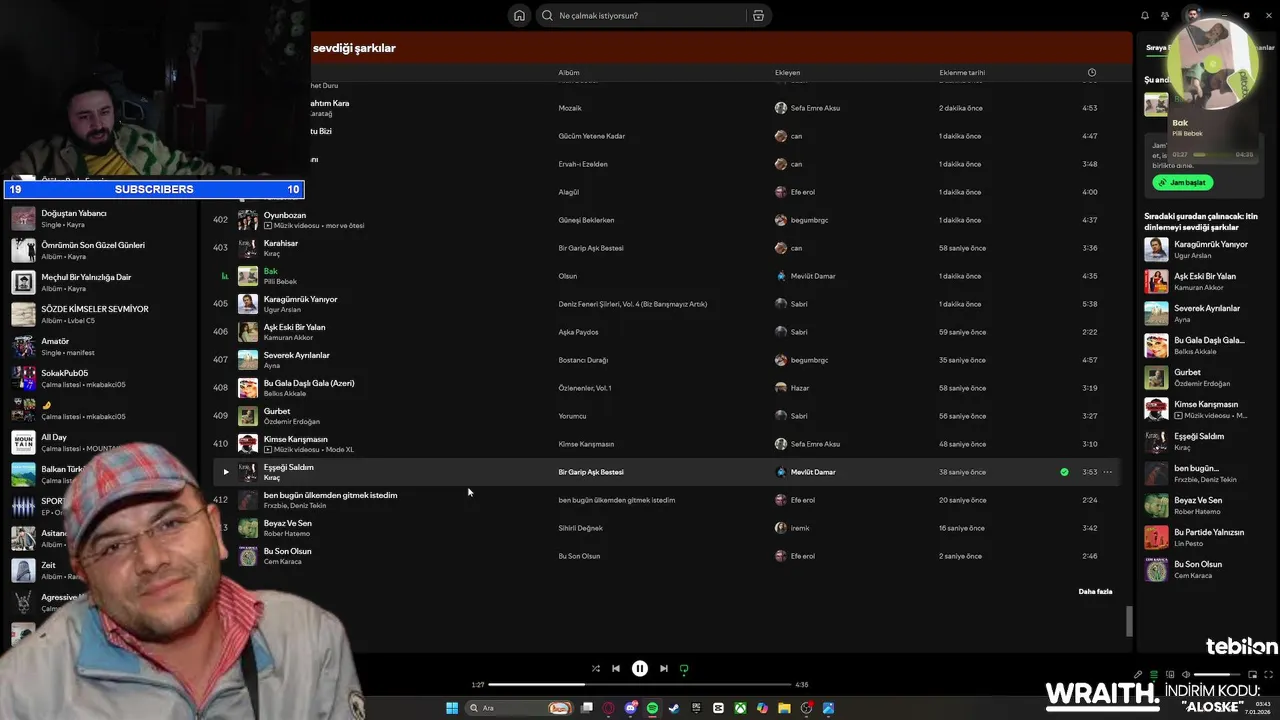Screen dimensions: 1280x720
Task: Open Amatör single in library
Action: 100,346
